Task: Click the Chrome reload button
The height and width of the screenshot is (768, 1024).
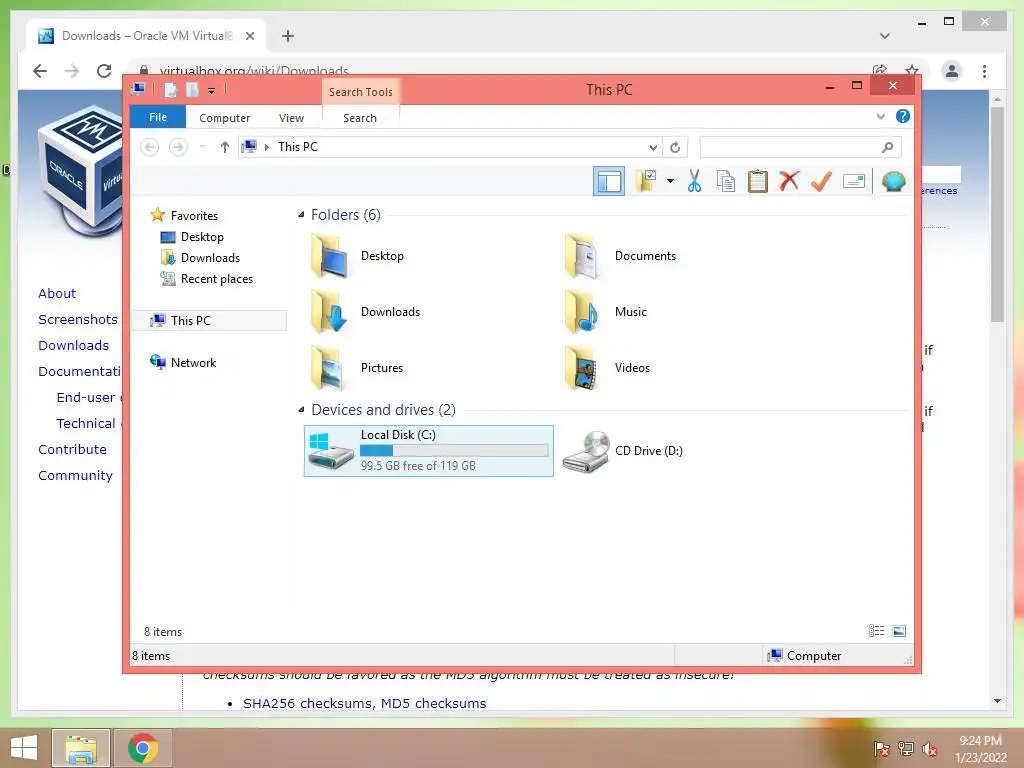Action: 104,71
